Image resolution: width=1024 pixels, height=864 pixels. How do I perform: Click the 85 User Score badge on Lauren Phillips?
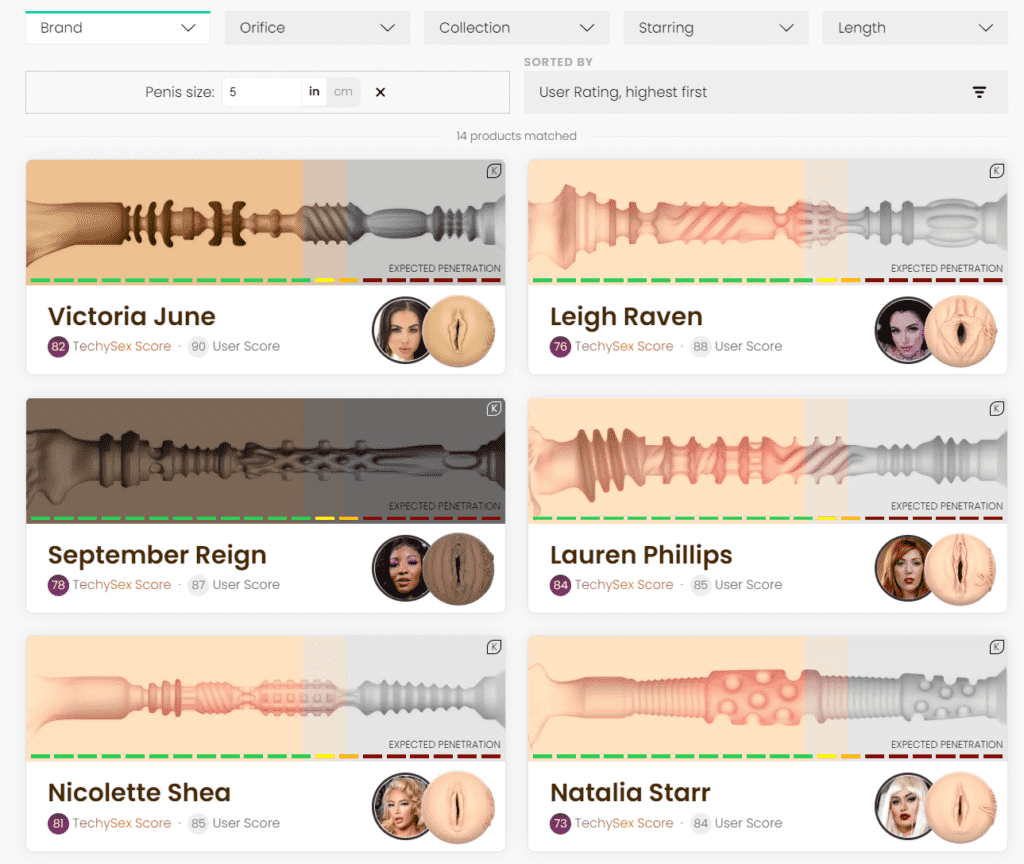coord(700,584)
